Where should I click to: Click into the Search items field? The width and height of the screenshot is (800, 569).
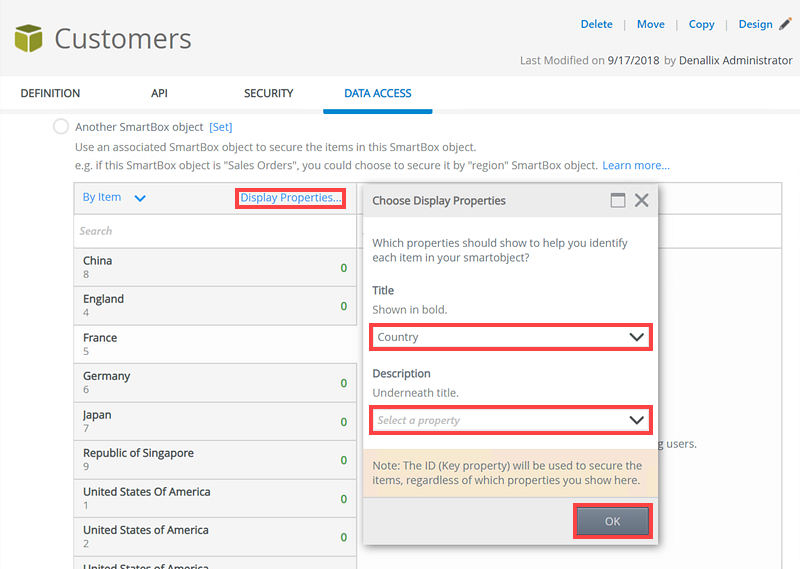pyautogui.click(x=215, y=231)
